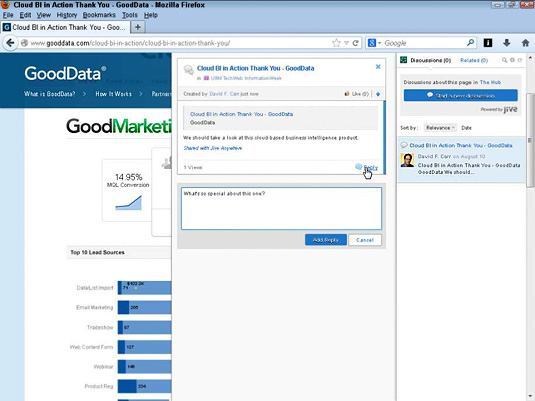The width and height of the screenshot is (535, 401).
Task: Submit with the Add Reply button
Action: (326, 240)
